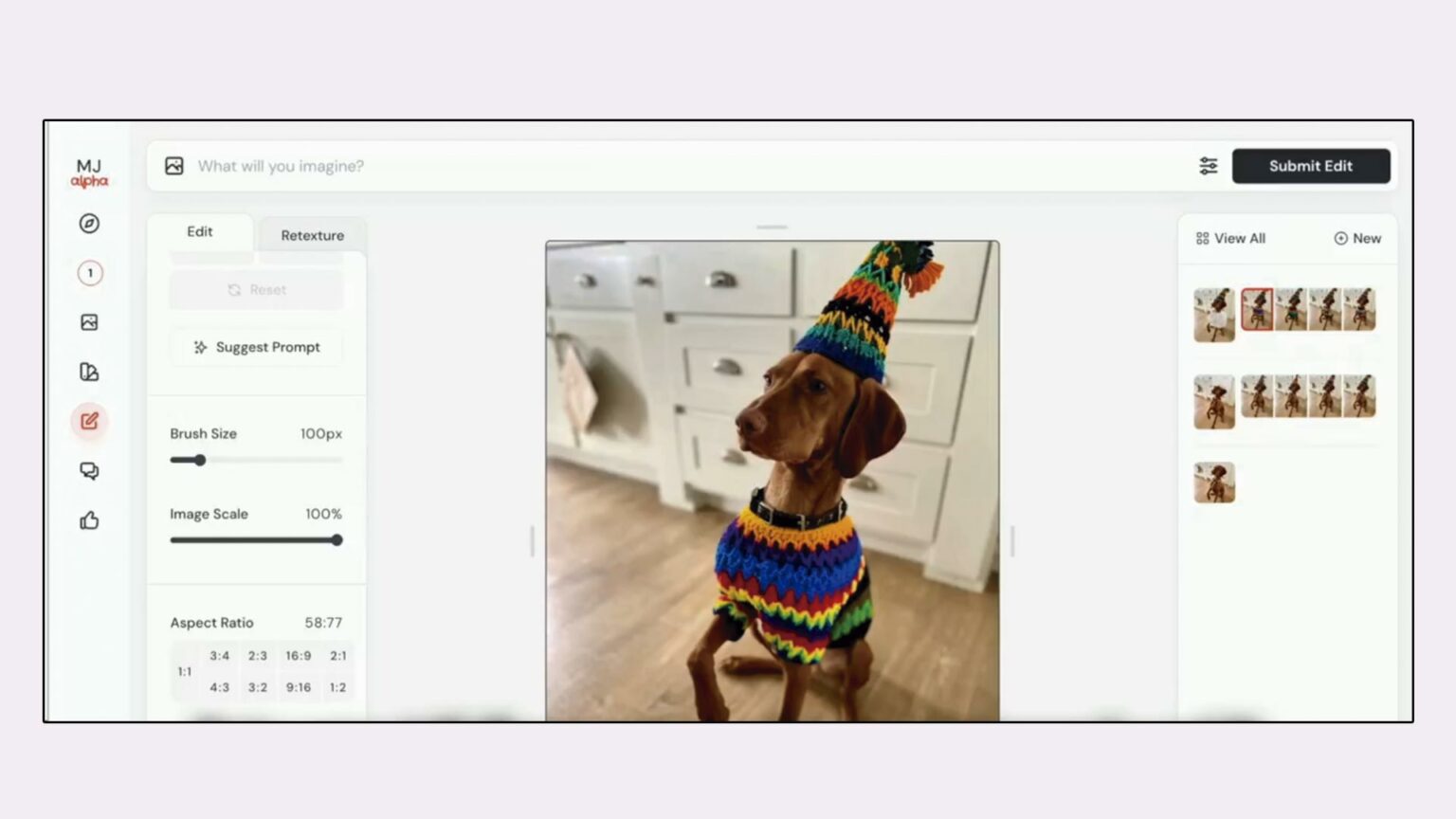
Task: Click the 58:77 aspect ratio value
Action: coord(323,623)
